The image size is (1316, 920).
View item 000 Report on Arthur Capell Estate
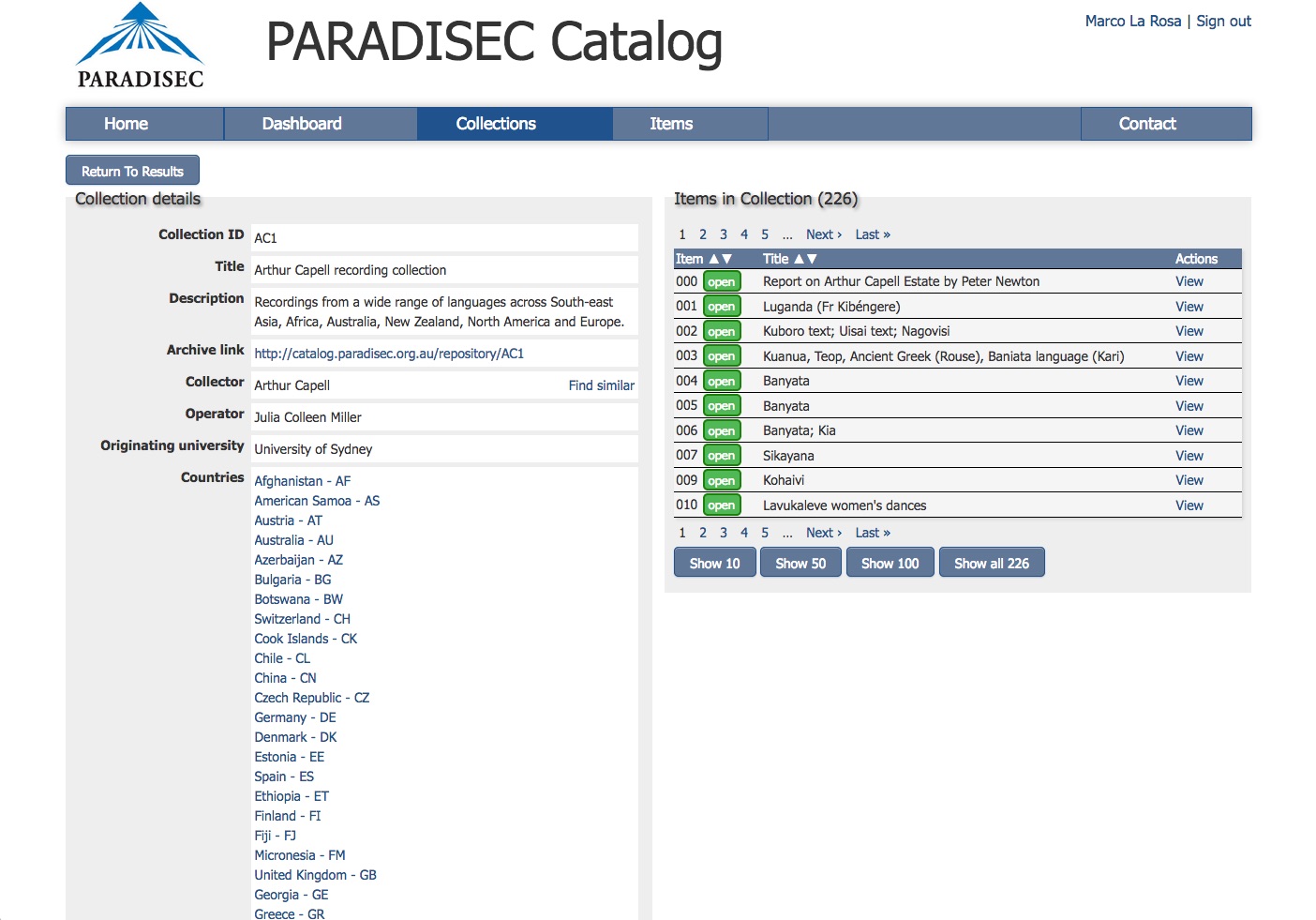pos(1189,281)
